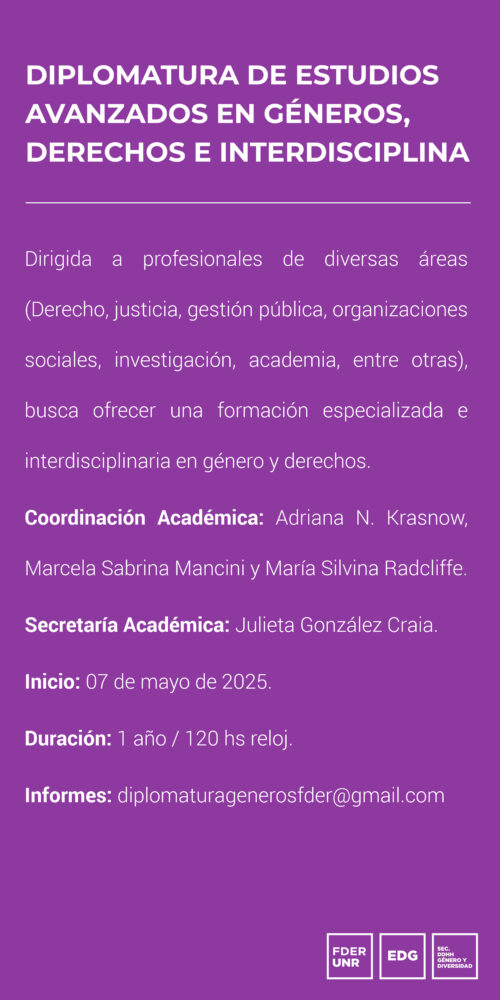Select the name Adriana N. Krasnow
500x1000 pixels.
click(372, 518)
